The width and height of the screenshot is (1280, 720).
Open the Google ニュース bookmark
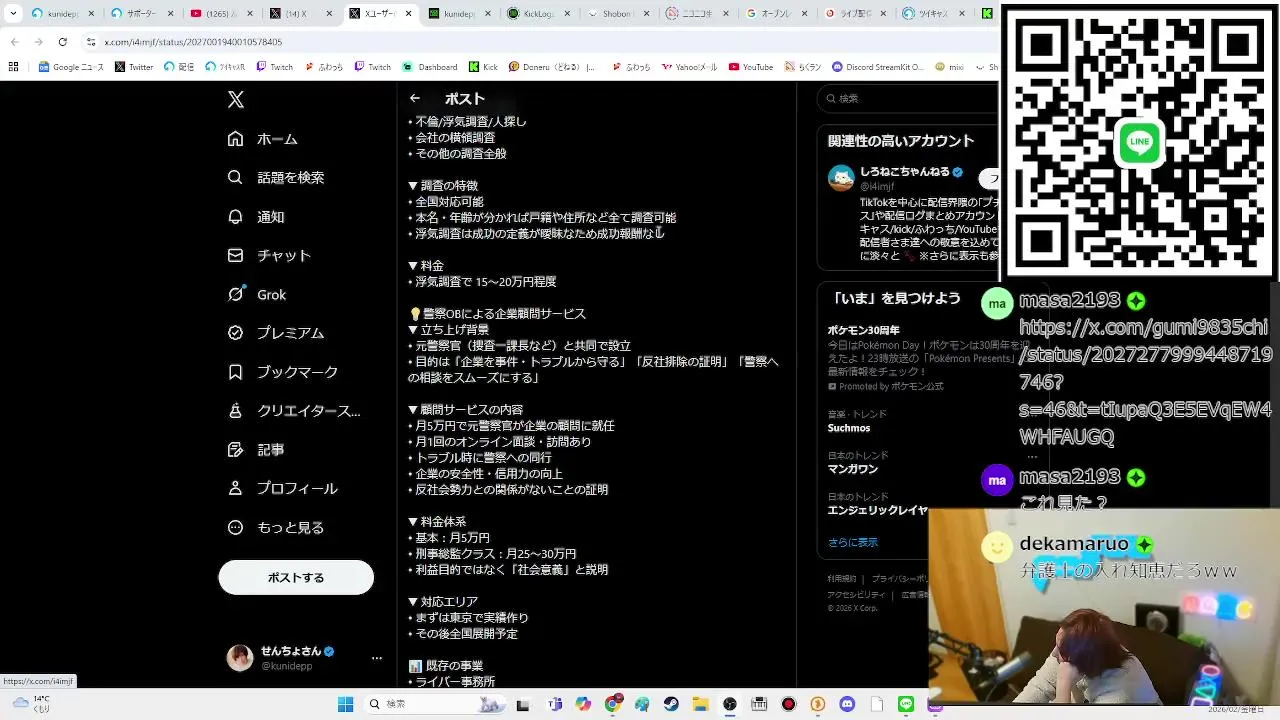[x=71, y=67]
